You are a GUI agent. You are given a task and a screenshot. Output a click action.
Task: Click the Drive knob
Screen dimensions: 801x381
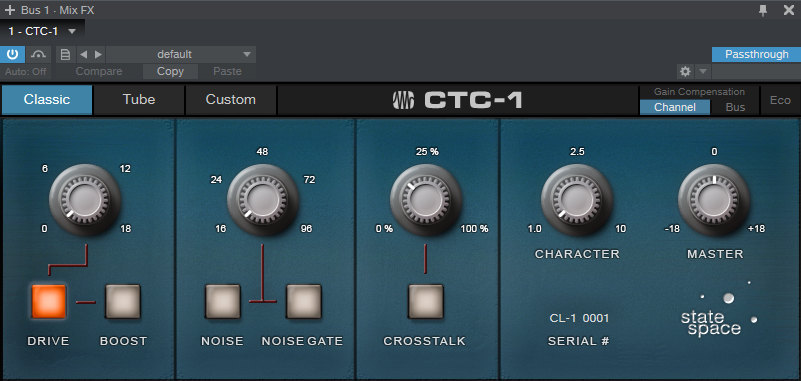click(85, 200)
